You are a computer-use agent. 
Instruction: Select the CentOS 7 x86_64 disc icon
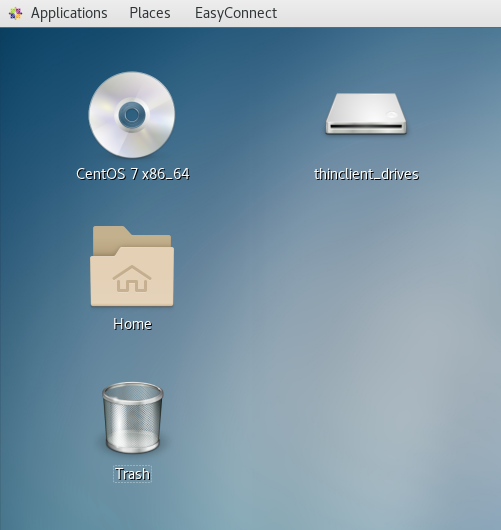(x=132, y=115)
